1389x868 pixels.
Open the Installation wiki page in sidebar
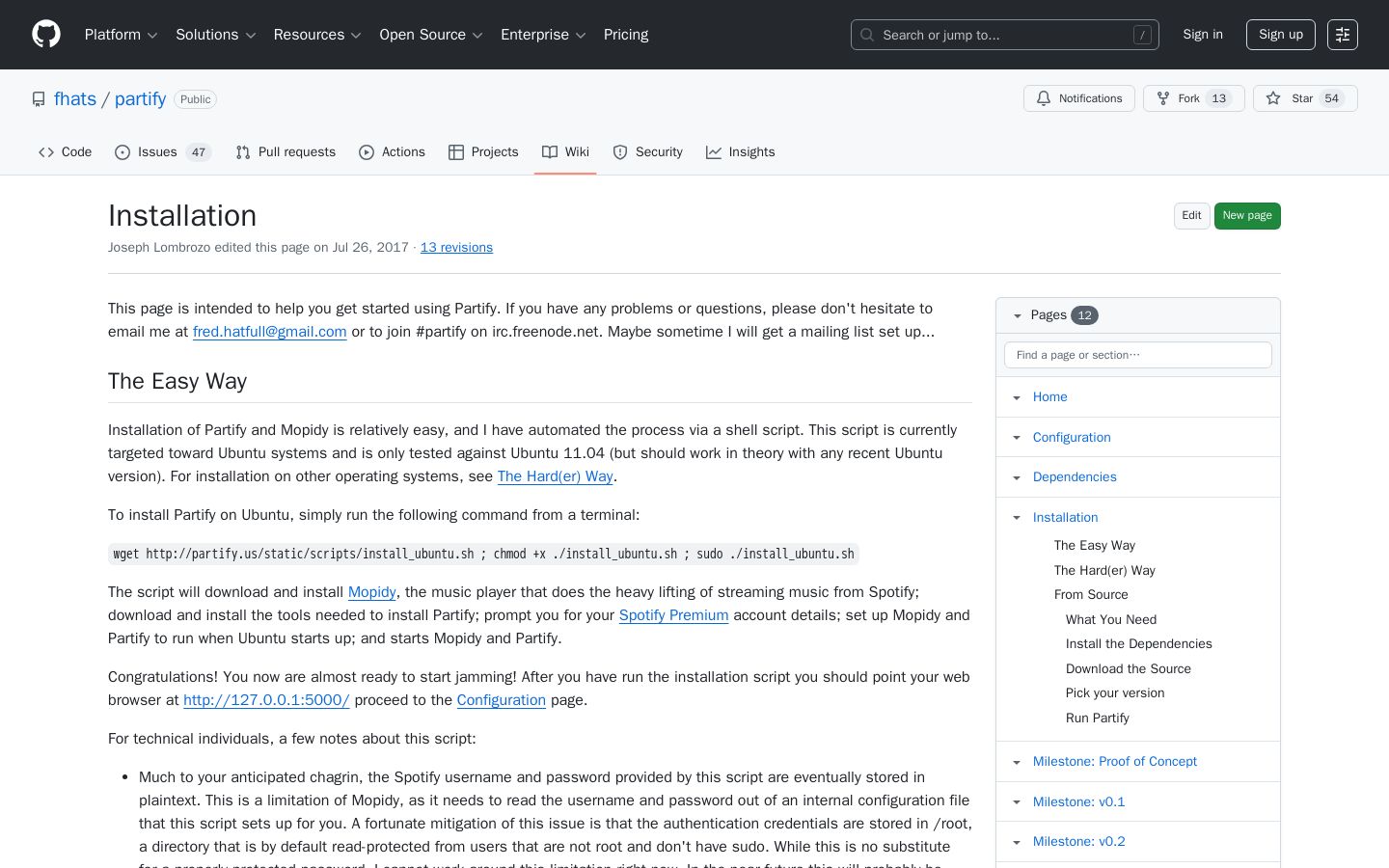[x=1065, y=518]
